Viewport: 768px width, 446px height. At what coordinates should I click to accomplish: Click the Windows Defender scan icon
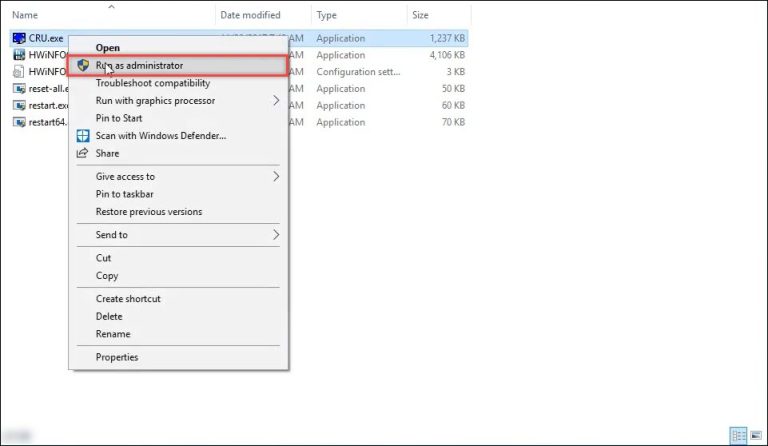(x=83, y=135)
